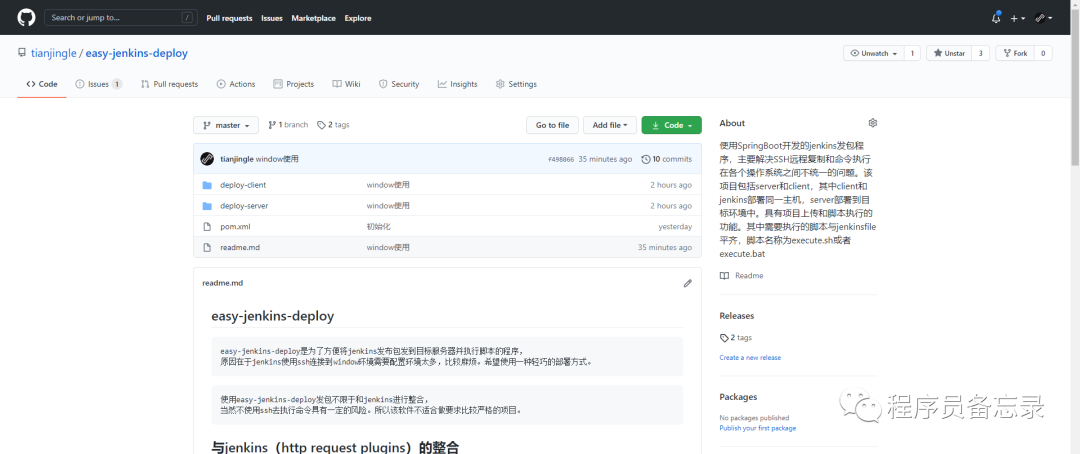Select the Actions tab
This screenshot has width=1080, height=454.
click(x=236, y=84)
